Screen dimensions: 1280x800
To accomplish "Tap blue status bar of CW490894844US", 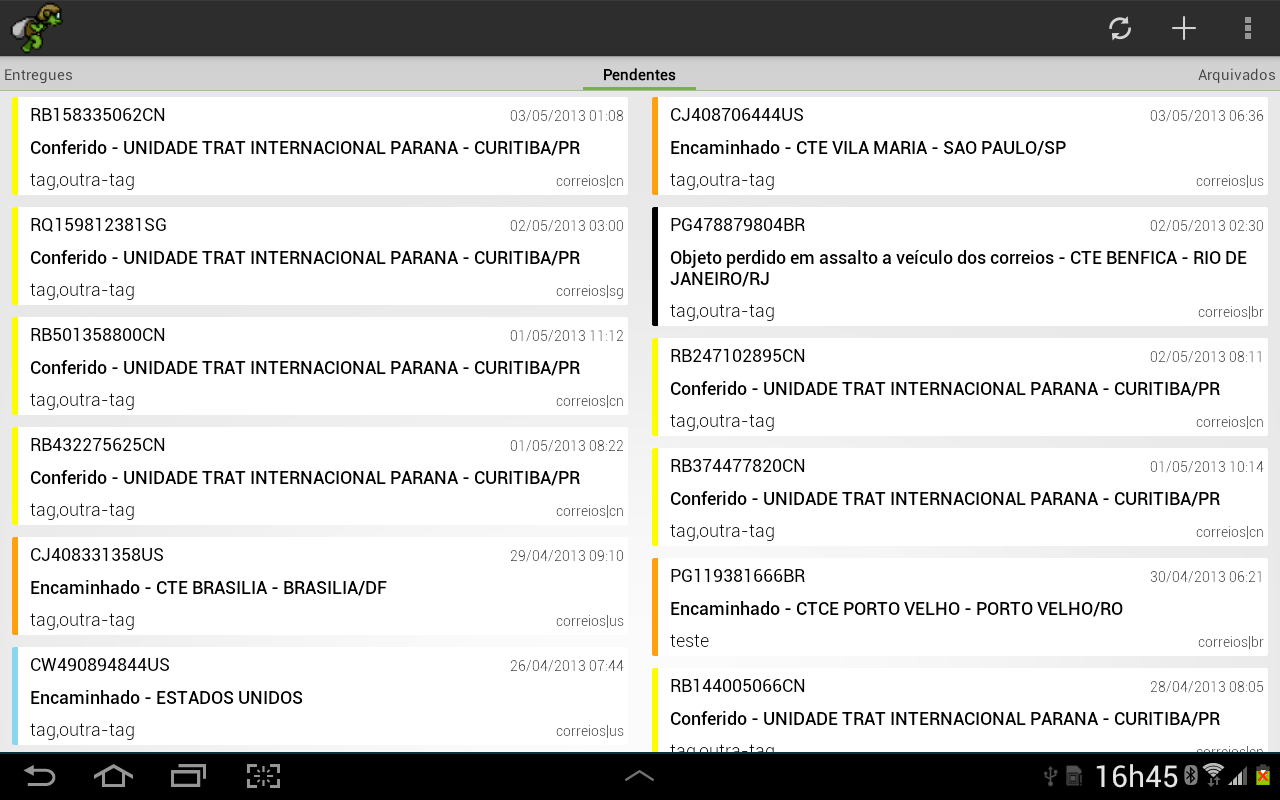I will coord(15,696).
